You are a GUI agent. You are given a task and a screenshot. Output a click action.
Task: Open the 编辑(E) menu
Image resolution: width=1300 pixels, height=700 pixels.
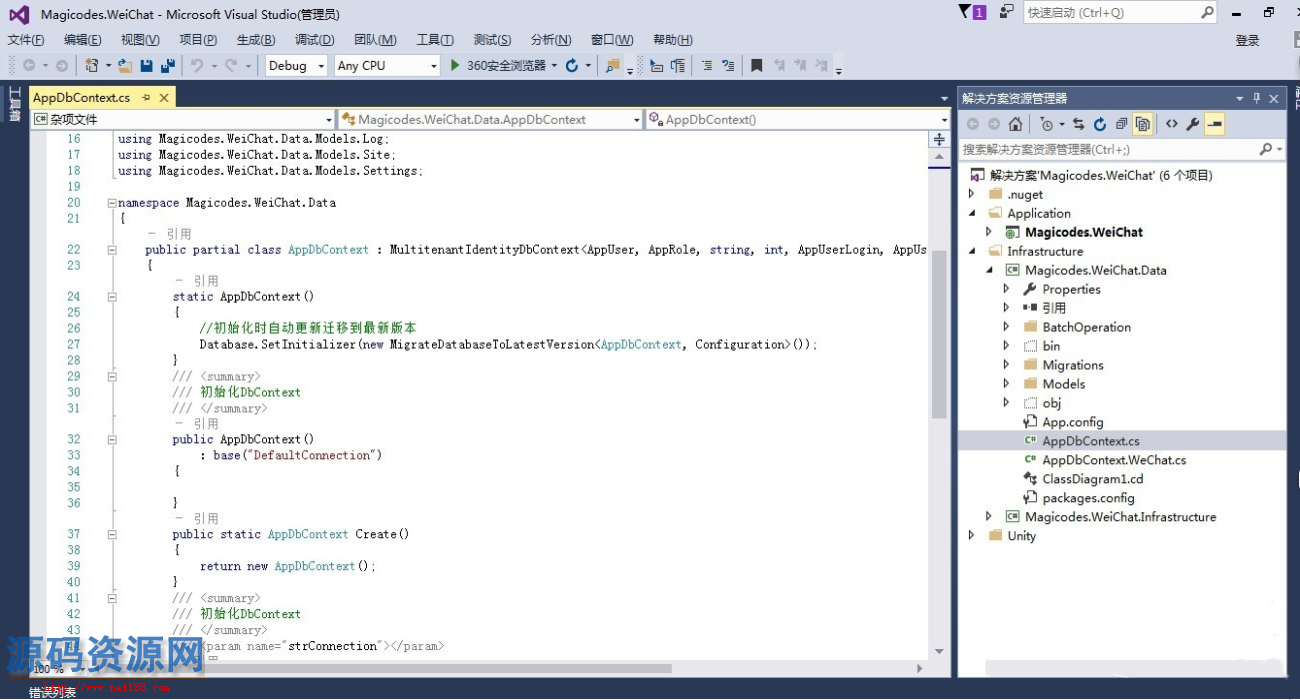(x=83, y=40)
